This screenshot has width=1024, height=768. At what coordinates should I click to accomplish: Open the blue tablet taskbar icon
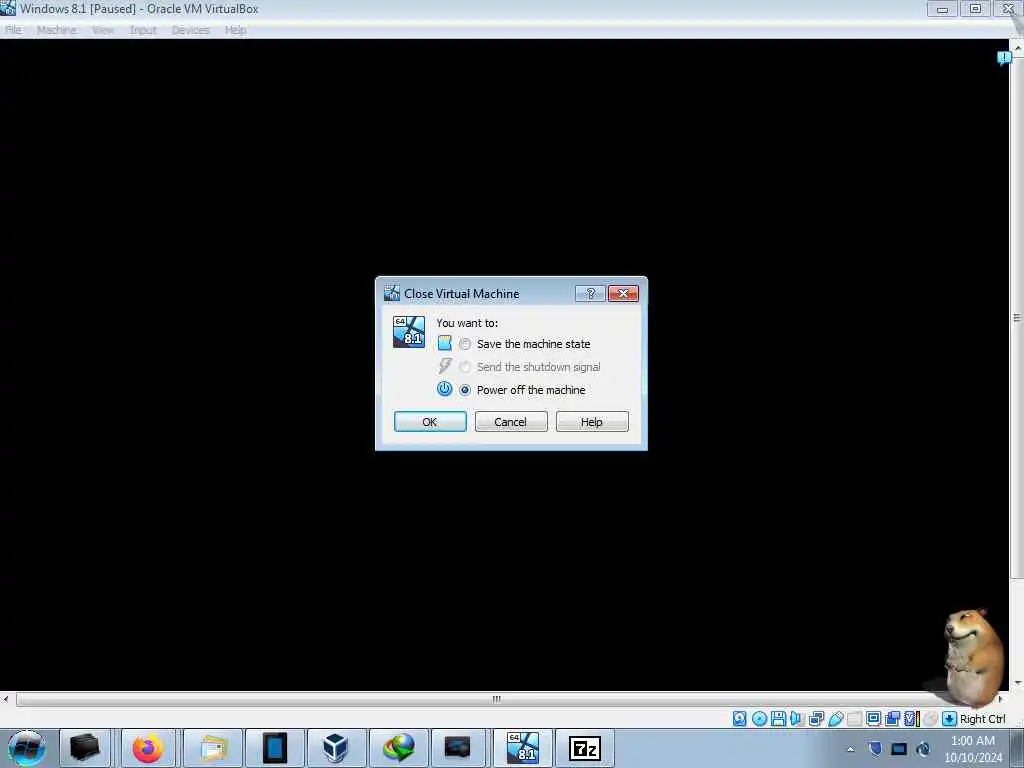click(x=275, y=748)
